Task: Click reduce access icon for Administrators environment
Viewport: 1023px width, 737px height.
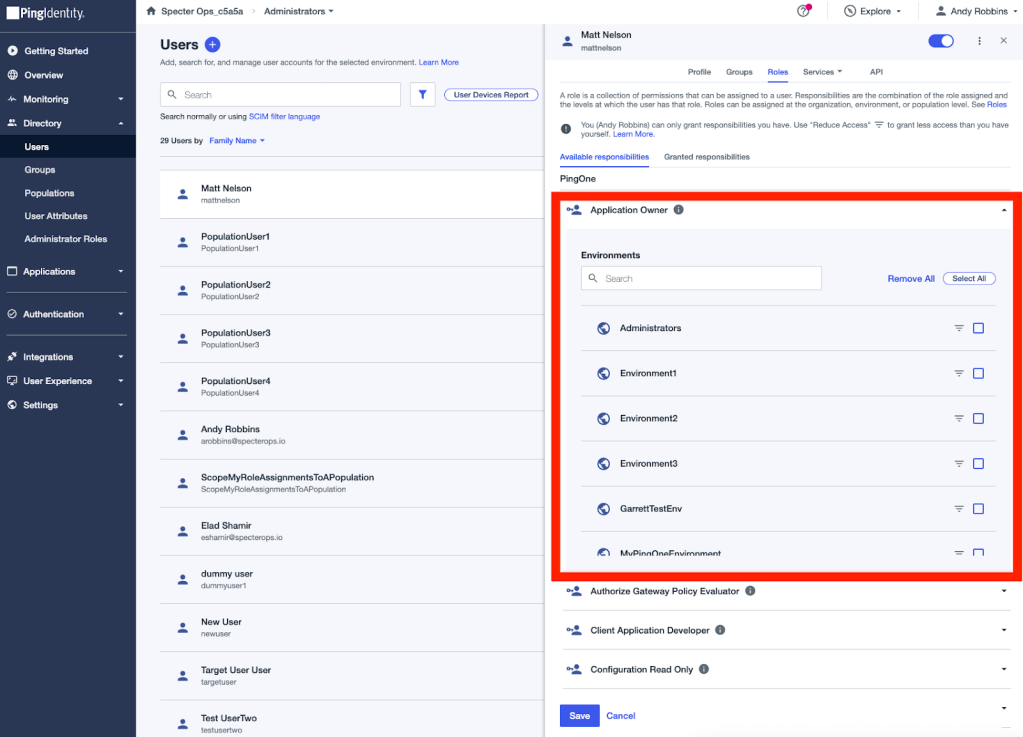Action: pos(958,328)
